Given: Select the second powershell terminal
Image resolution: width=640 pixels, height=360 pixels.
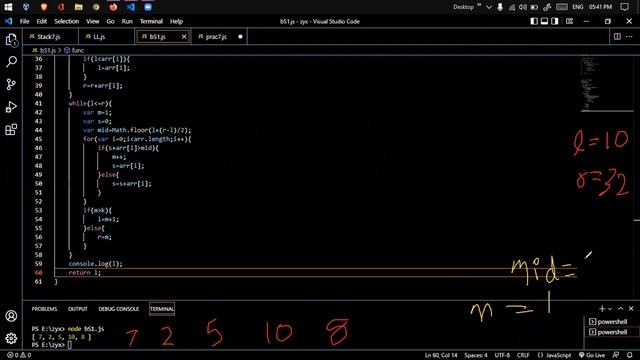Looking at the screenshot, I should pos(608,332).
